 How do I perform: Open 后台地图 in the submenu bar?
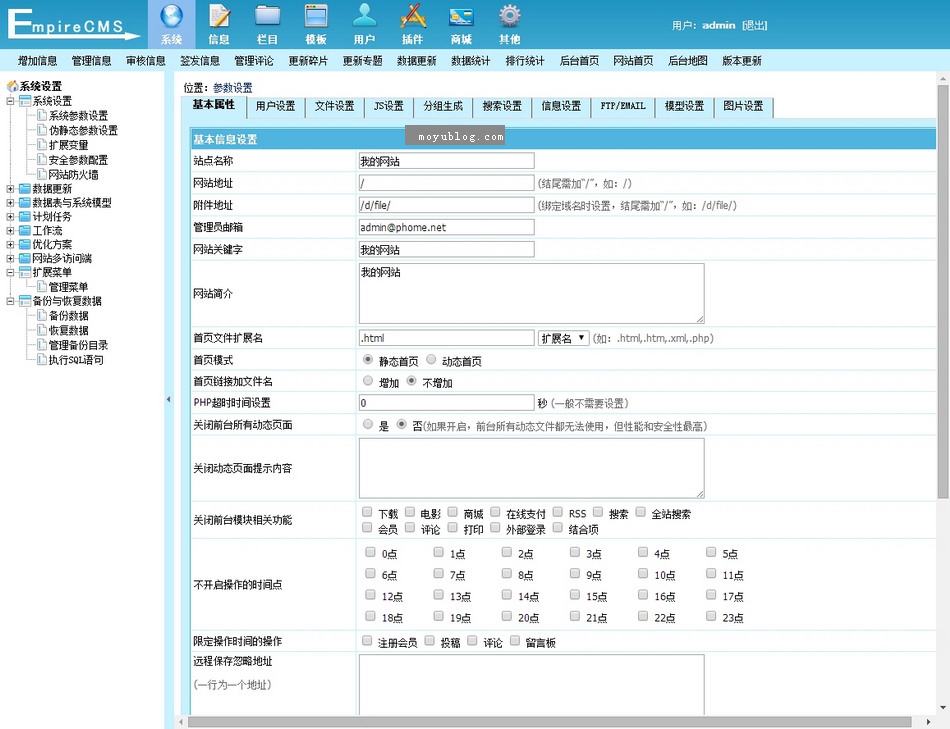(x=688, y=61)
